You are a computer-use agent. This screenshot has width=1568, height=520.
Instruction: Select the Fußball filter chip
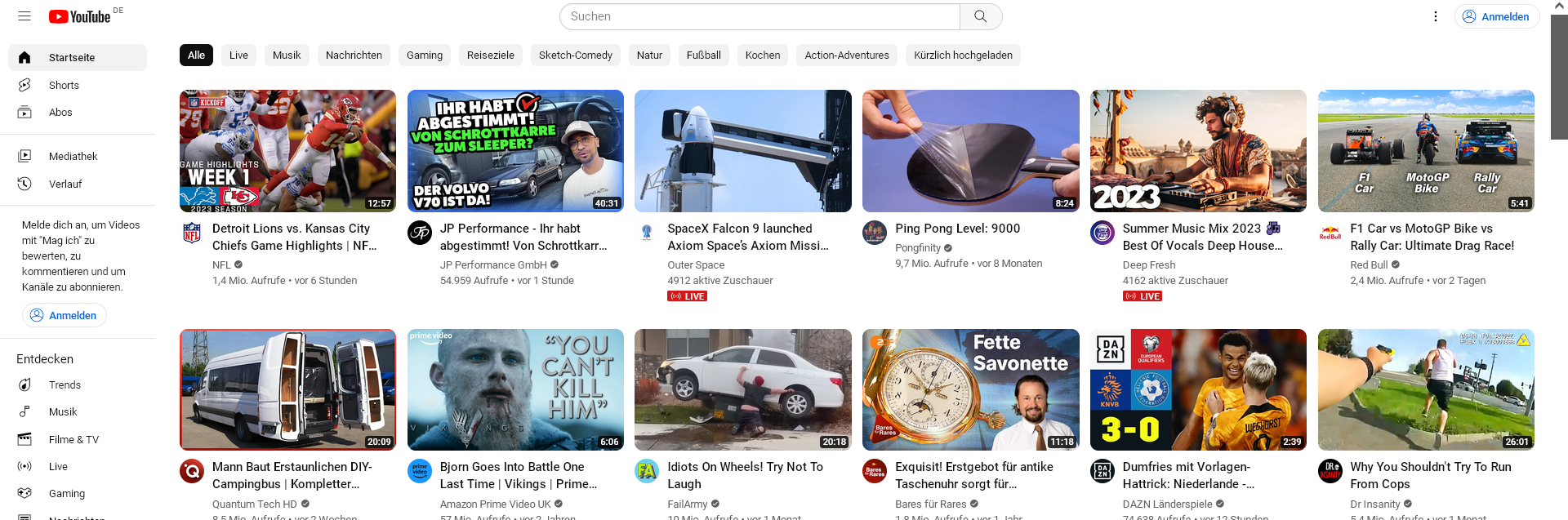click(704, 55)
